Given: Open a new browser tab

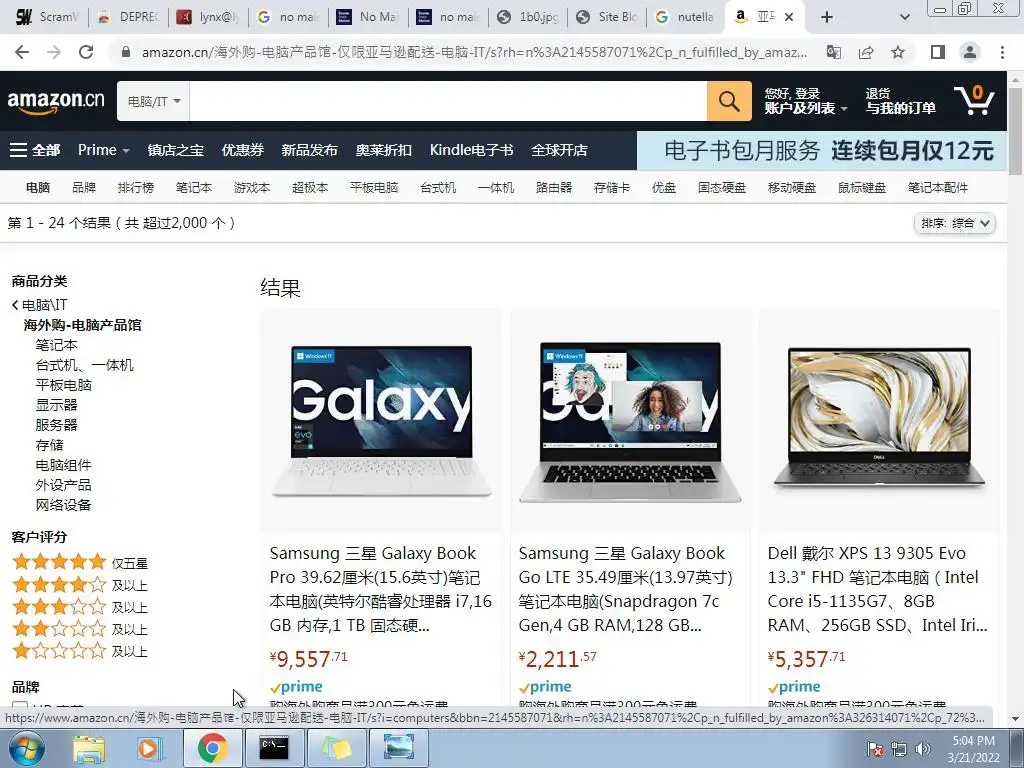Looking at the screenshot, I should tap(827, 17).
